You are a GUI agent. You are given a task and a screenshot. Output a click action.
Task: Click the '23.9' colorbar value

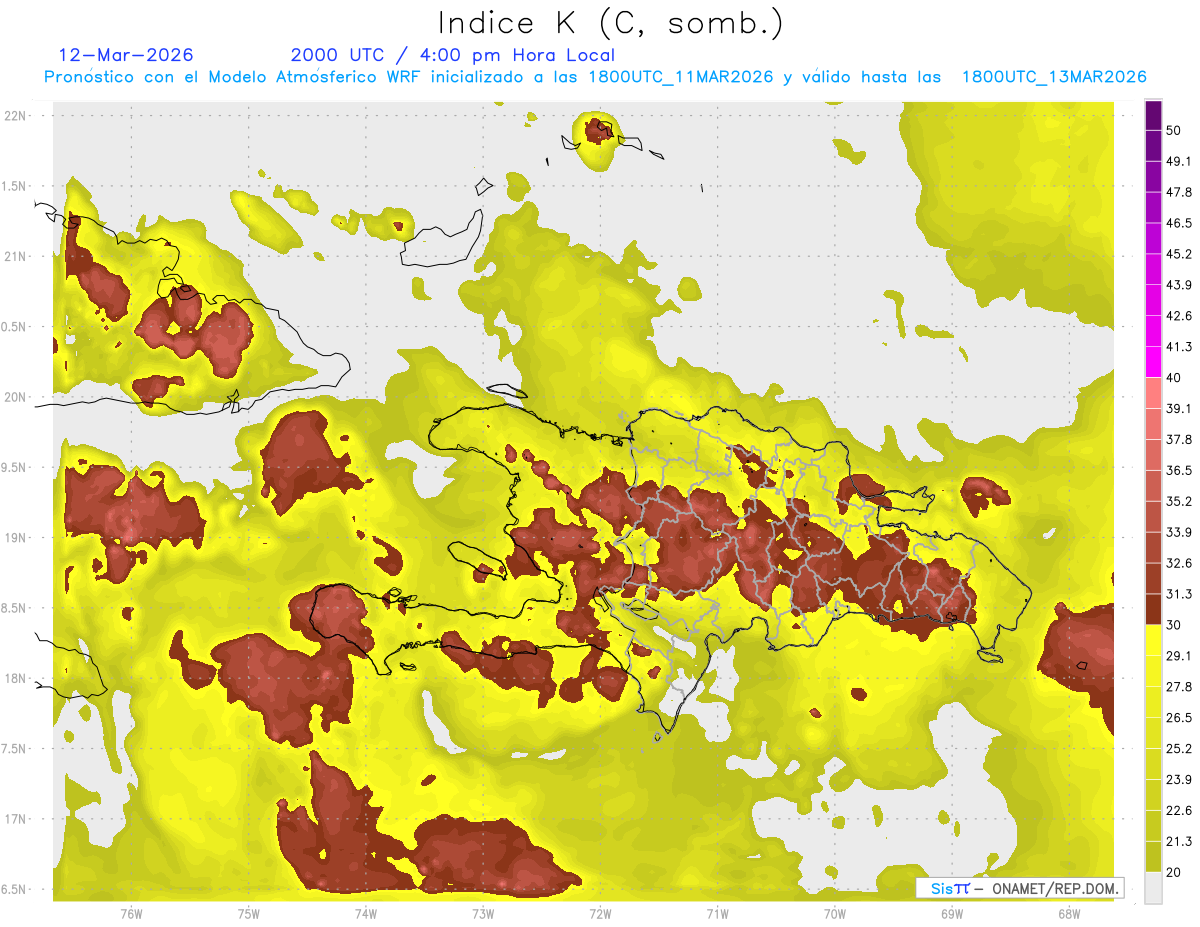coord(1180,780)
